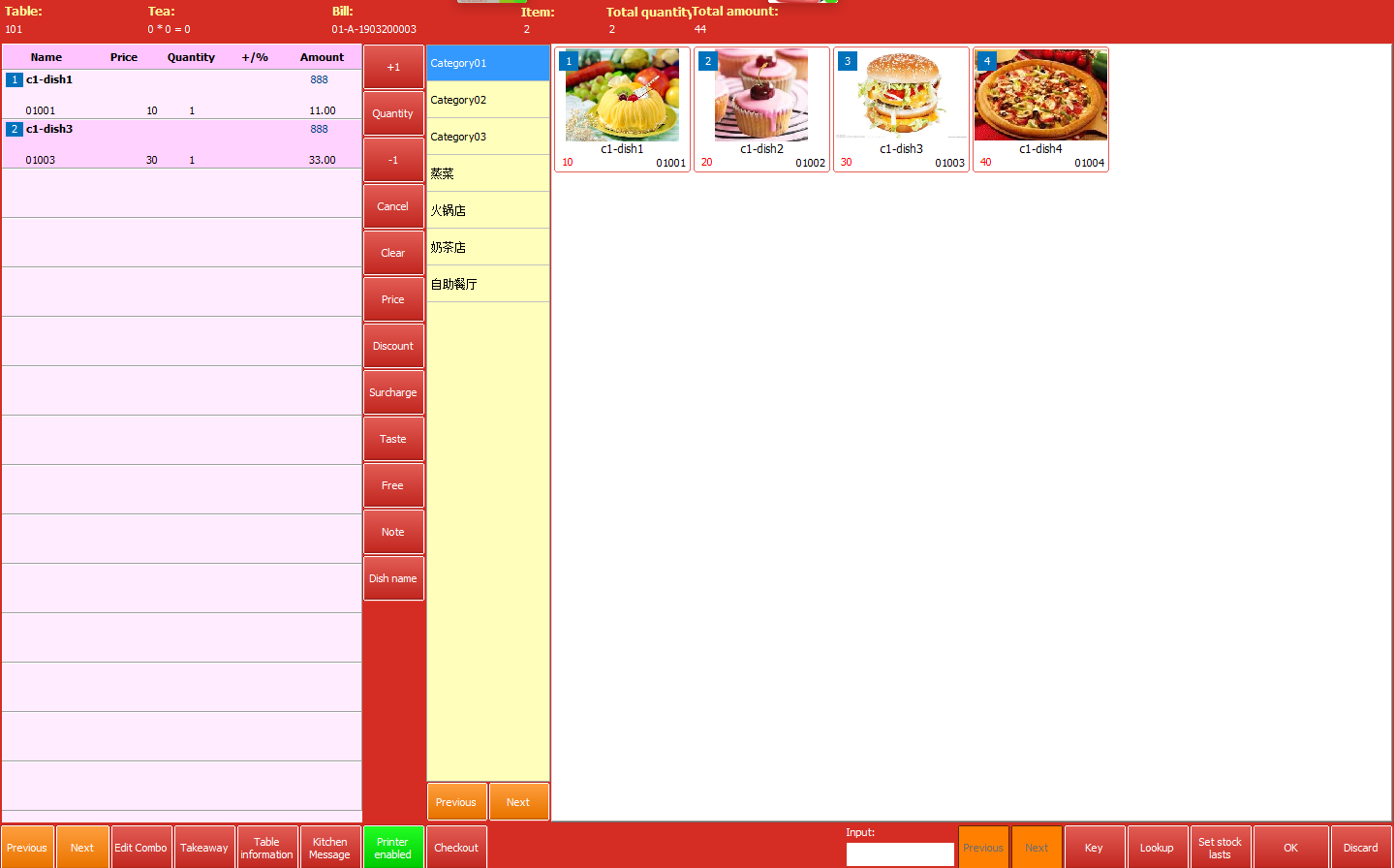Image resolution: width=1394 pixels, height=868 pixels.
Task: Go to Next category page
Action: 518,802
